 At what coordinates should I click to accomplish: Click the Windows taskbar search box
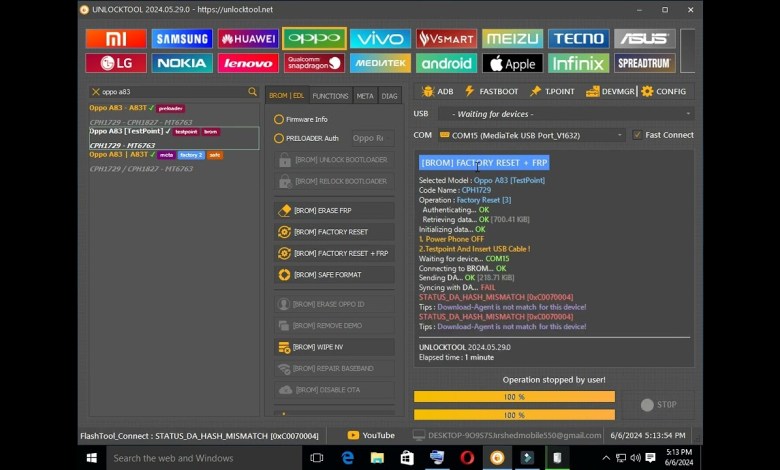coord(200,458)
